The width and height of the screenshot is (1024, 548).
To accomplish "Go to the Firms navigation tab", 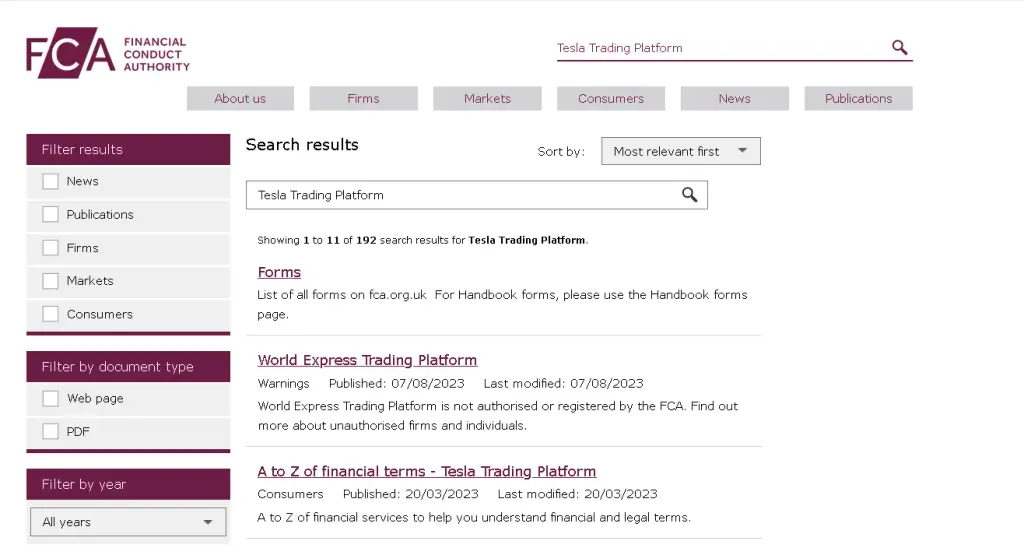I will point(364,99).
